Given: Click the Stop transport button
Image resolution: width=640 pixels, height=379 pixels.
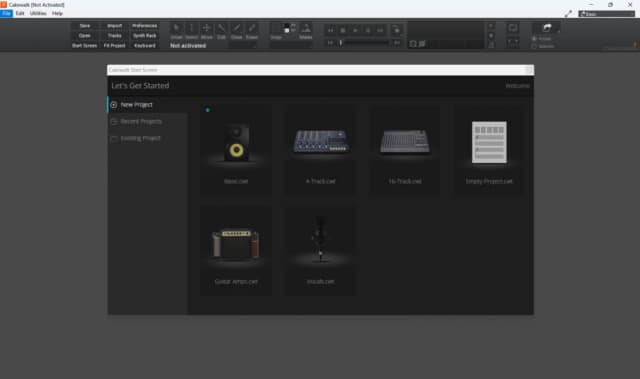Looking at the screenshot, I should tap(343, 30).
